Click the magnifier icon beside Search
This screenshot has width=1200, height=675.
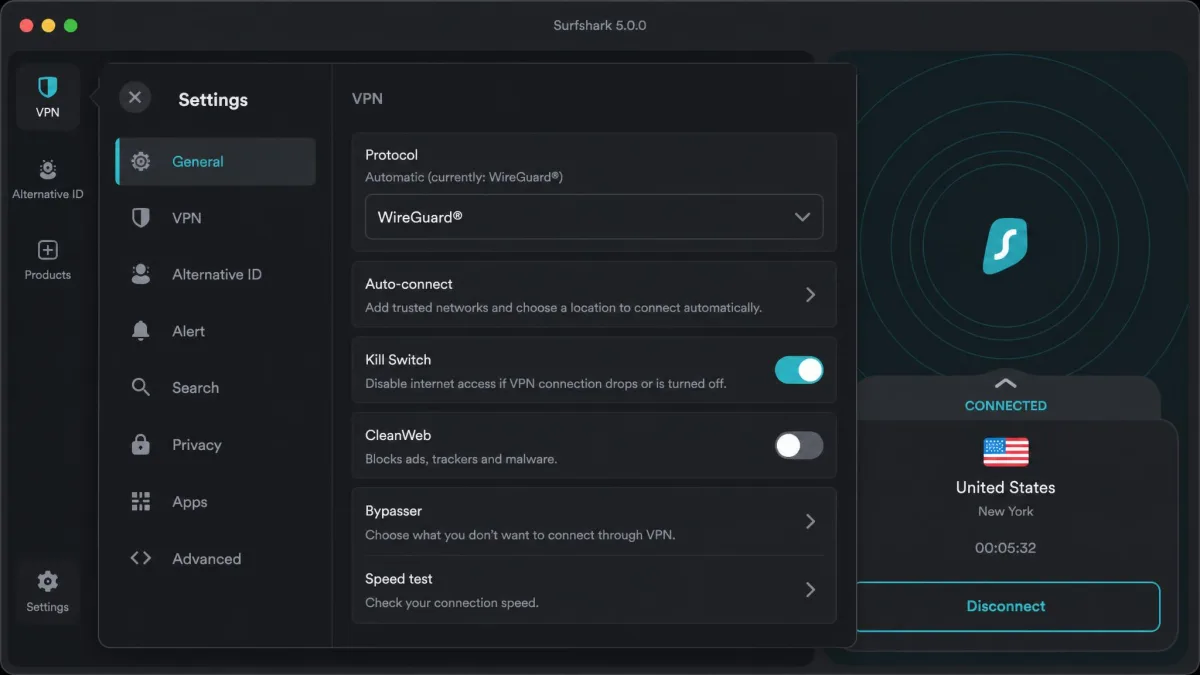point(141,387)
